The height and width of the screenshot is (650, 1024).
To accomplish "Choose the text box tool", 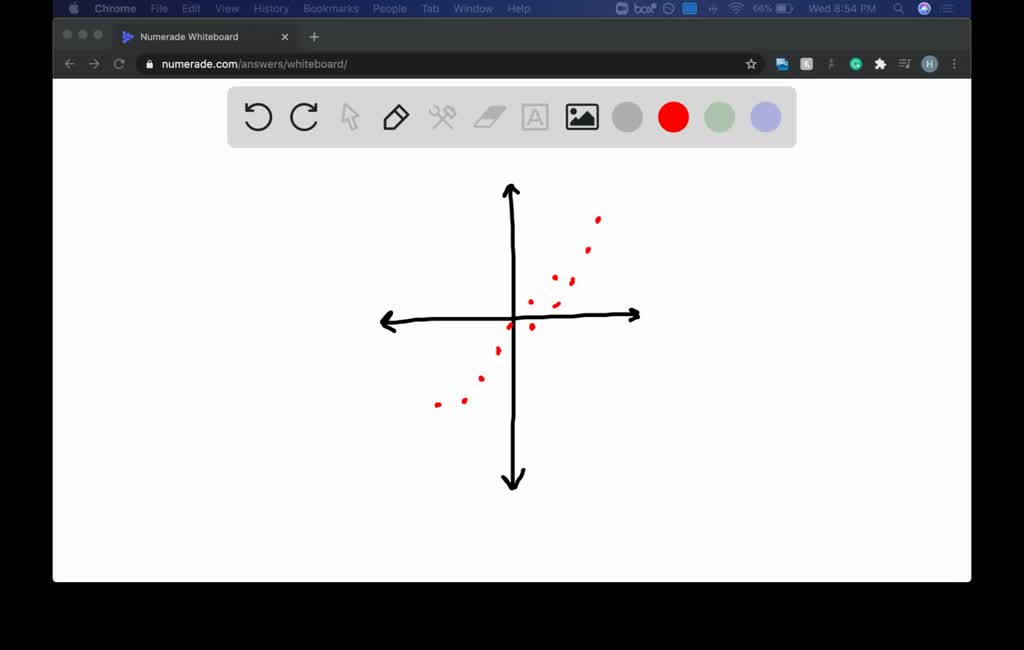I will pos(535,118).
